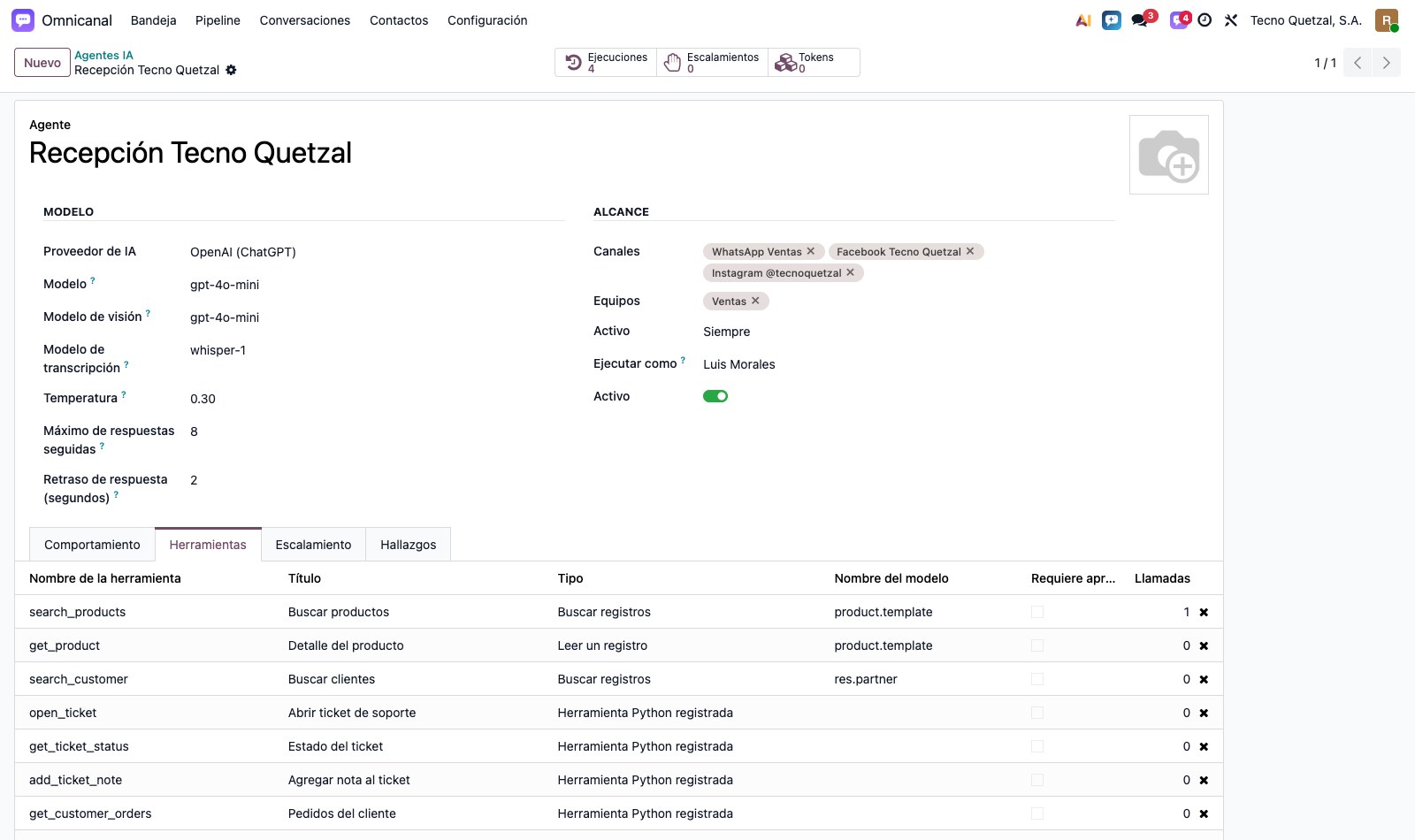
Task: Toggle the green Activo switch
Action: 715,396
